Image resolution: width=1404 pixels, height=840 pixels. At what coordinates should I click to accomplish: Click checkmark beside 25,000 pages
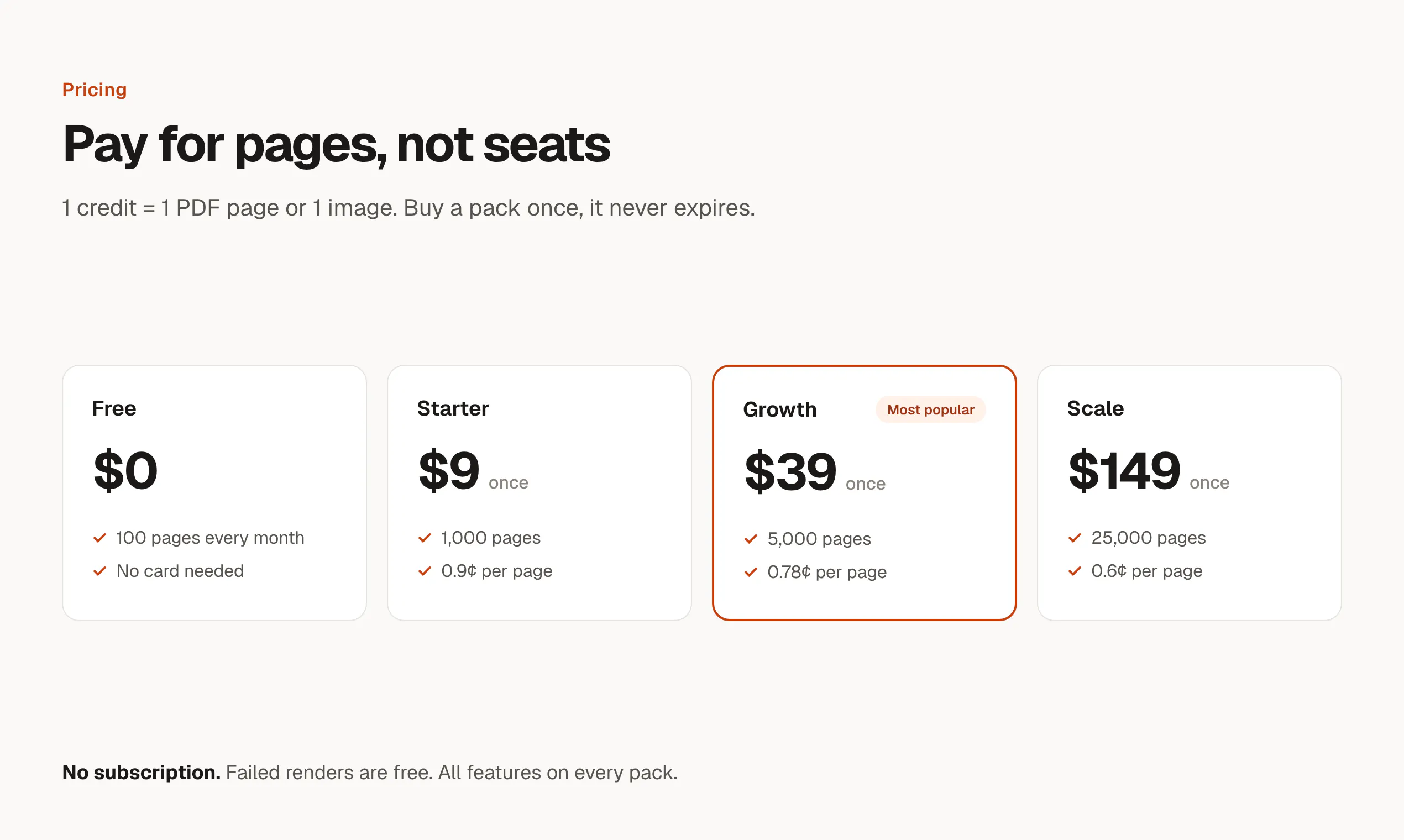[x=1075, y=538]
